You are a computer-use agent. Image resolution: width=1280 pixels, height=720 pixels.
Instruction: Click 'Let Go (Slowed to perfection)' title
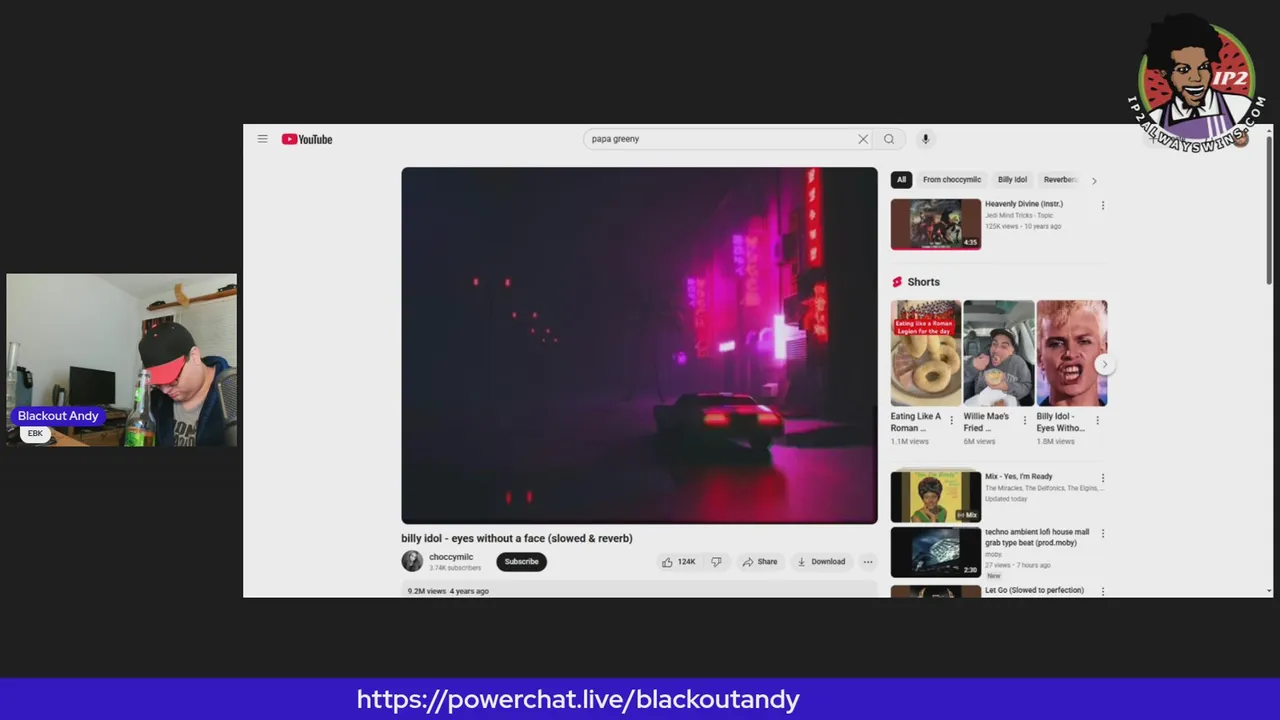pos(1034,590)
